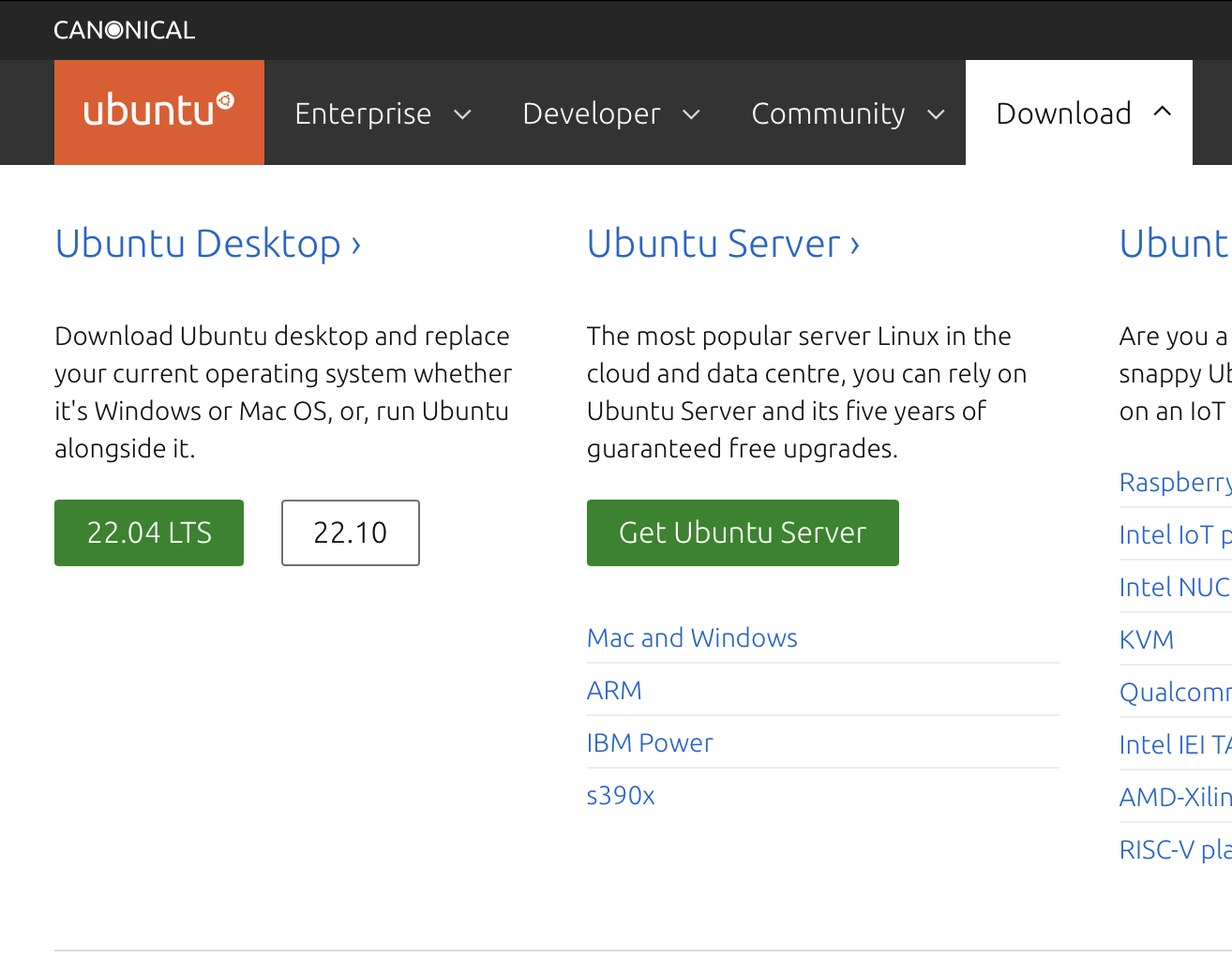Collapse the Download tab
The width and height of the screenshot is (1232, 958).
coord(1079,113)
